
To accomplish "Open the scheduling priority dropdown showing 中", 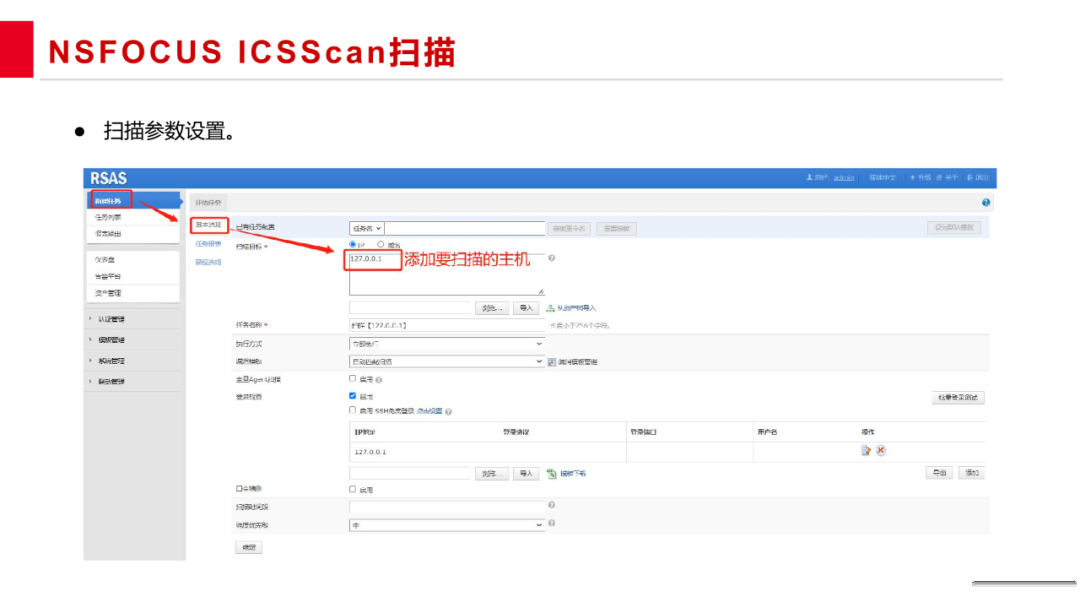I will pyautogui.click(x=446, y=525).
